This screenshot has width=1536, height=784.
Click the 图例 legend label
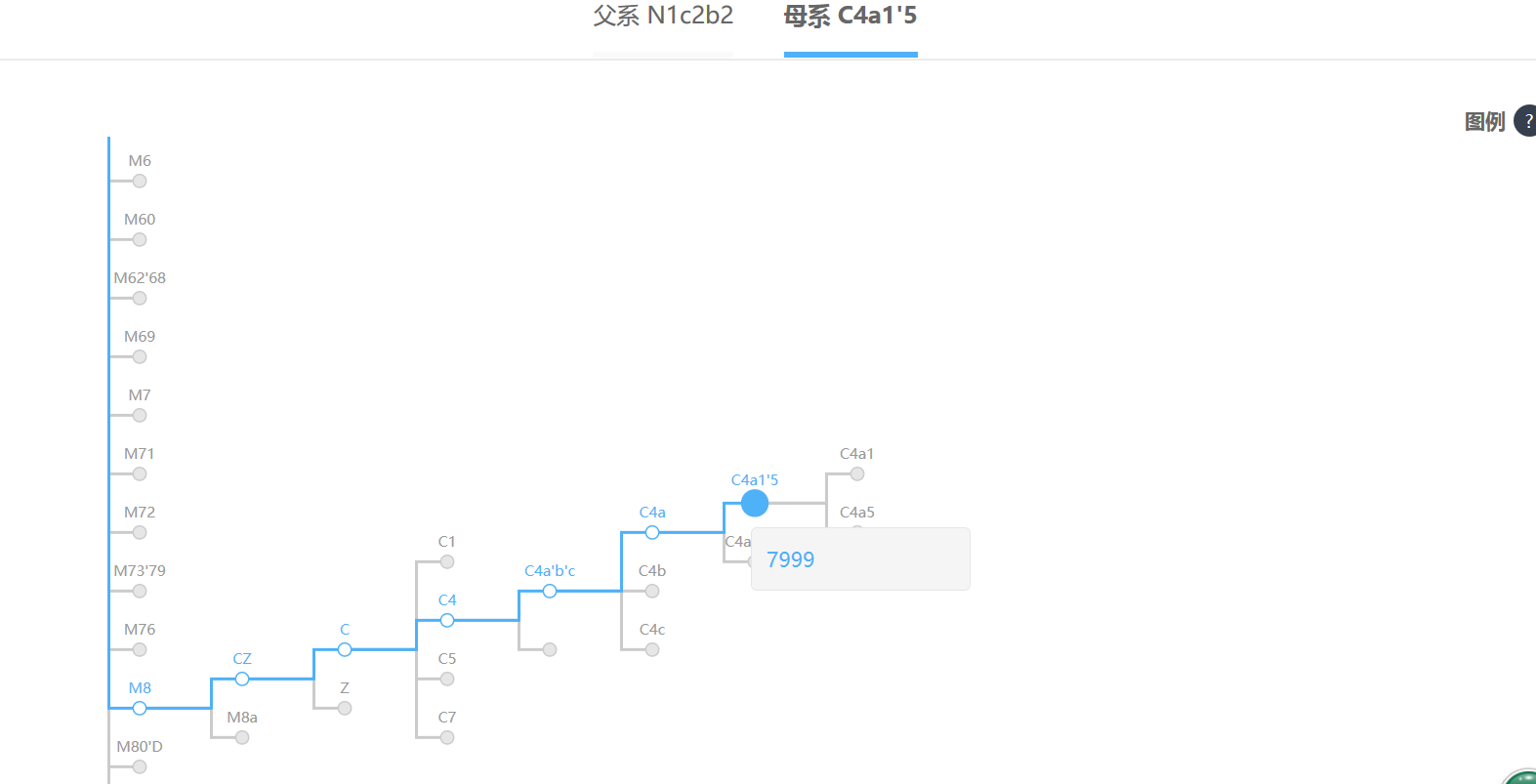1484,122
